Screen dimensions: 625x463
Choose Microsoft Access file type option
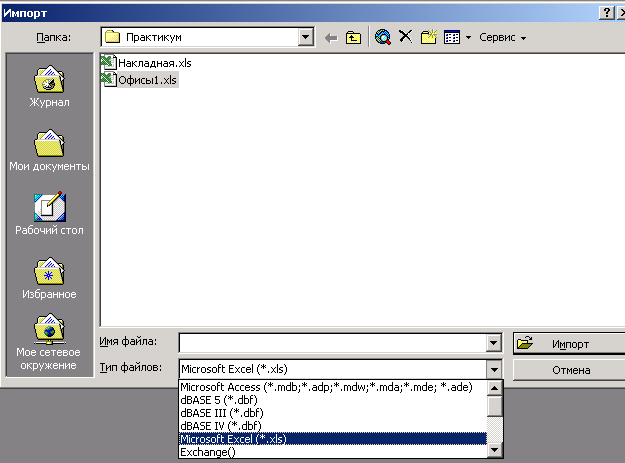(333, 387)
